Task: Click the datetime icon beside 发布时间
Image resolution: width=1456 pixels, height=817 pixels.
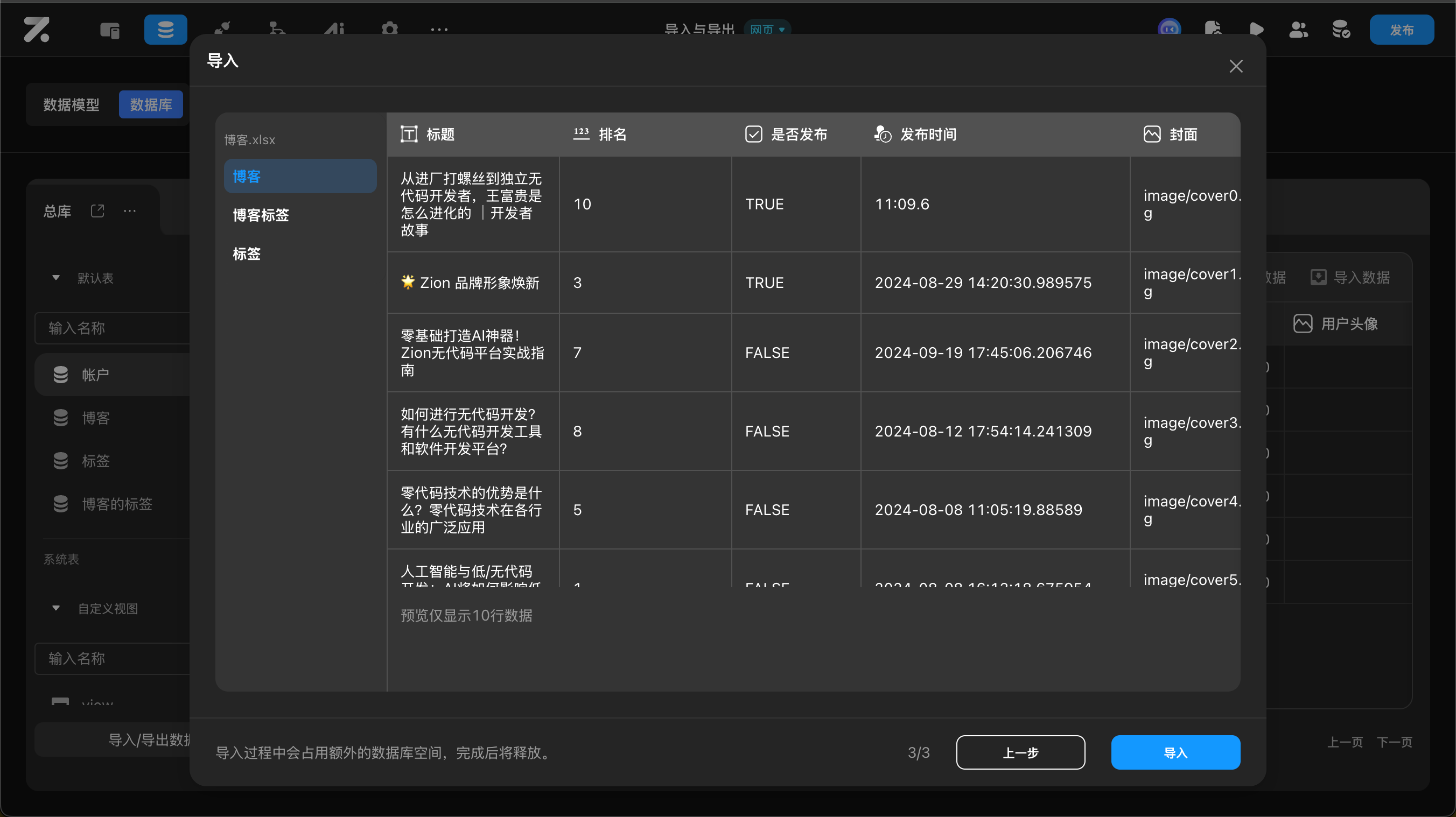Action: click(x=883, y=135)
